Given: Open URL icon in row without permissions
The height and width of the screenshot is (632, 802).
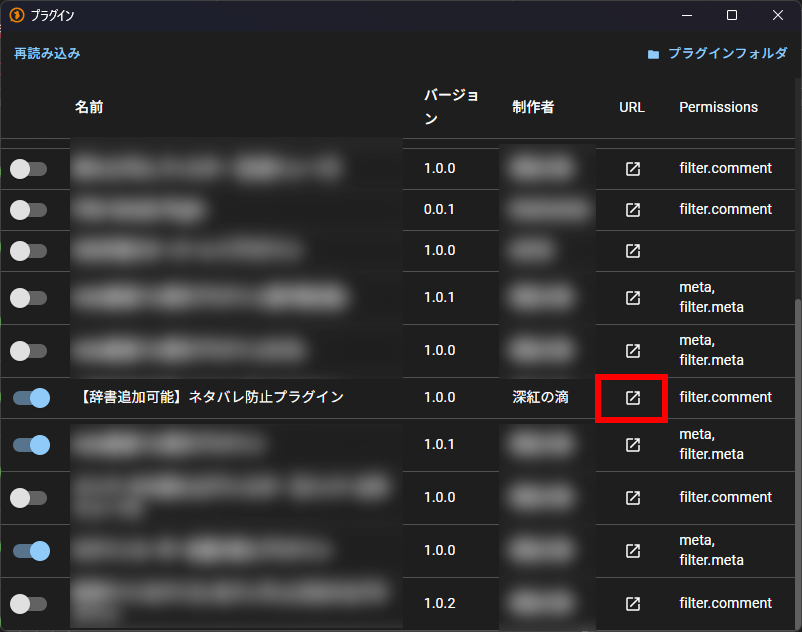Looking at the screenshot, I should click(632, 251).
